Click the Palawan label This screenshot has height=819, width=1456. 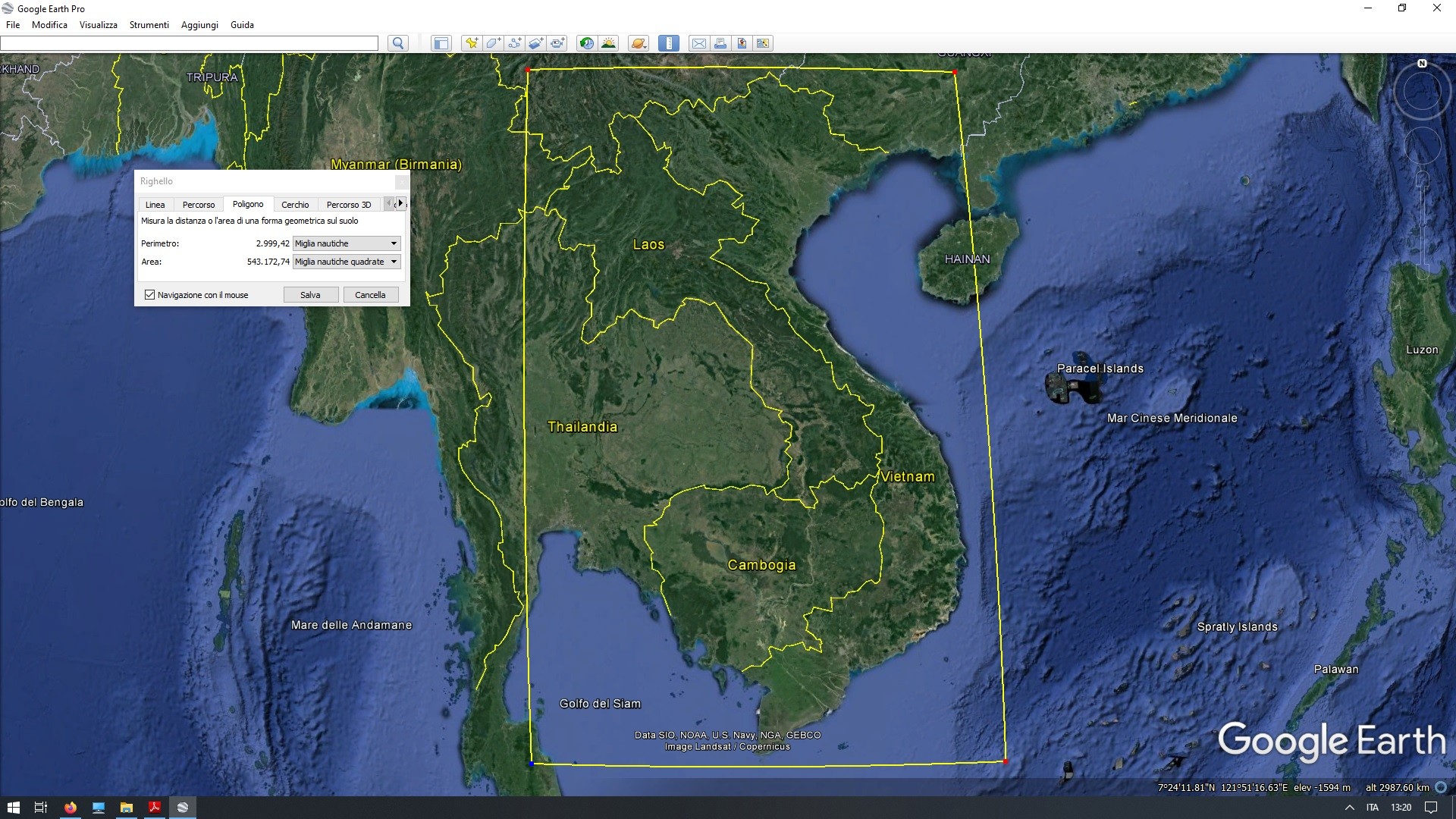pos(1335,669)
